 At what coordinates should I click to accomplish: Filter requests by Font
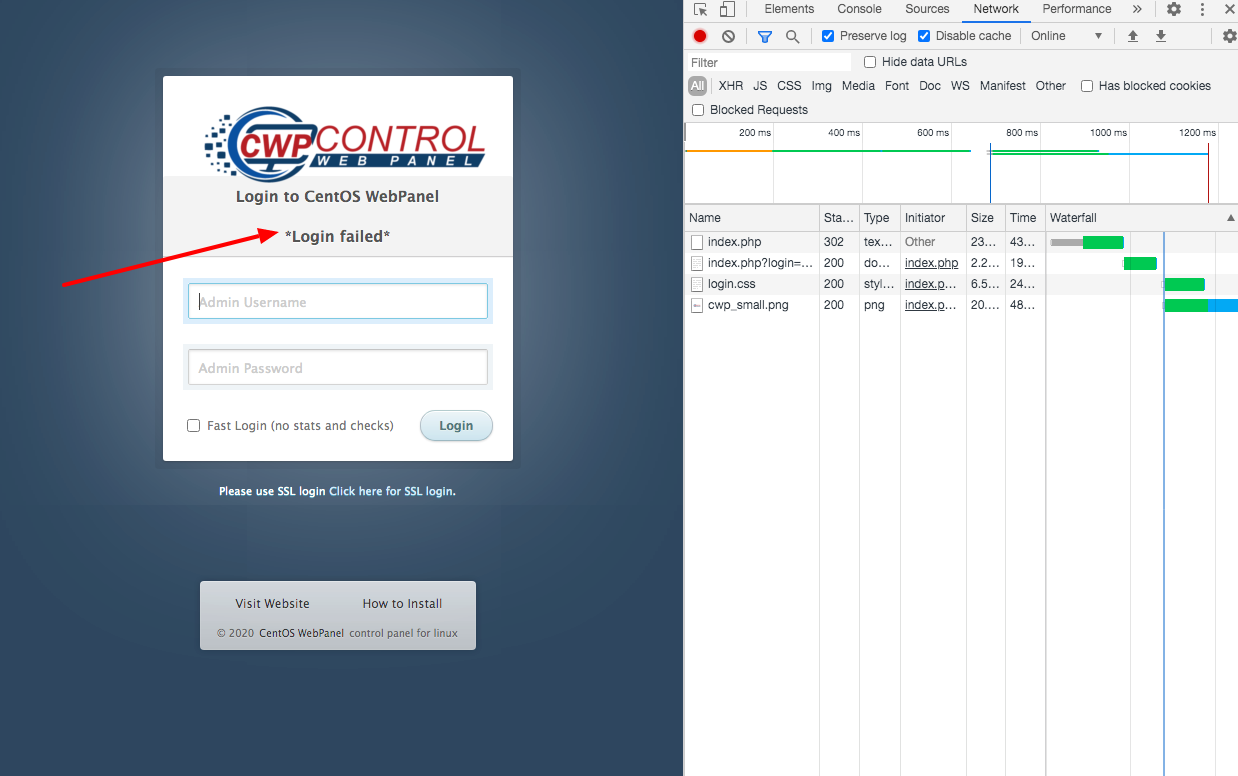pyautogui.click(x=897, y=86)
